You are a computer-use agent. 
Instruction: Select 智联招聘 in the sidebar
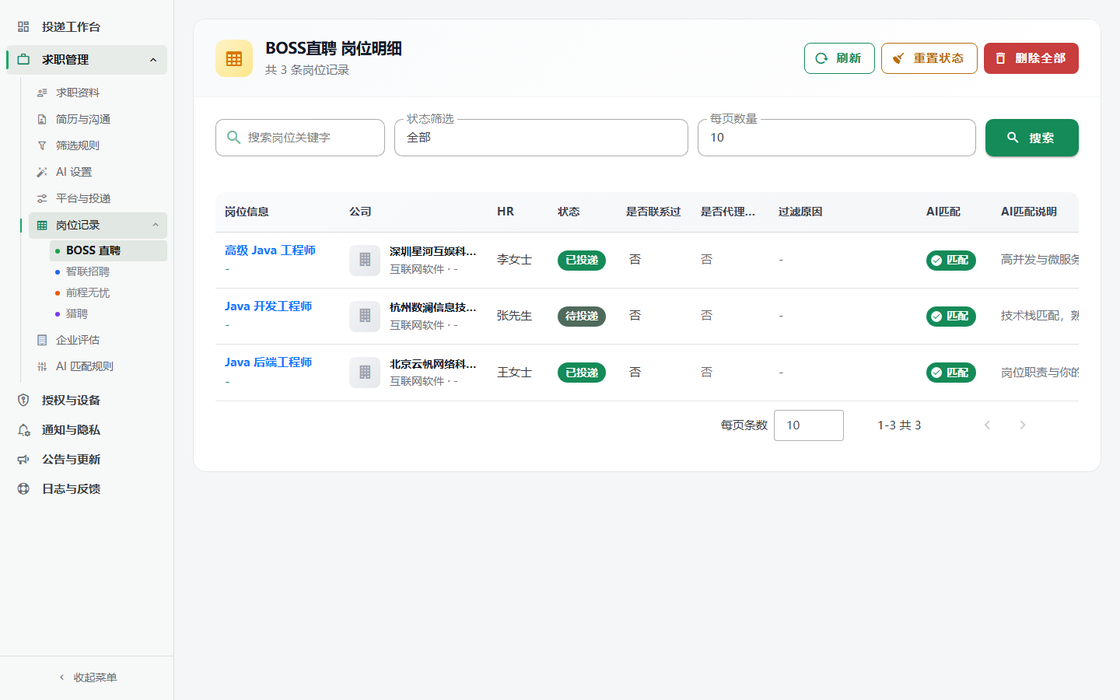click(x=109, y=271)
